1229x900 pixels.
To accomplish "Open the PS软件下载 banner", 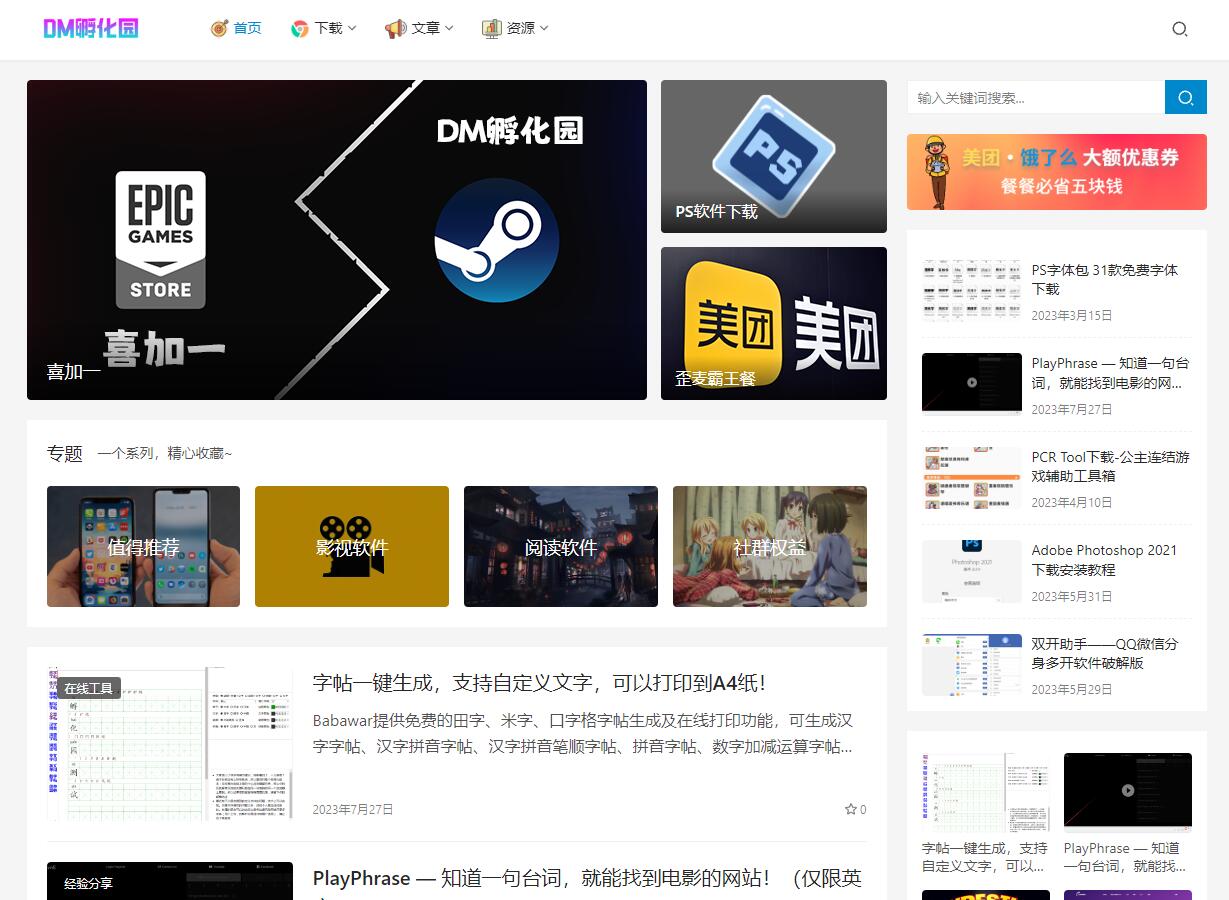I will pos(774,156).
